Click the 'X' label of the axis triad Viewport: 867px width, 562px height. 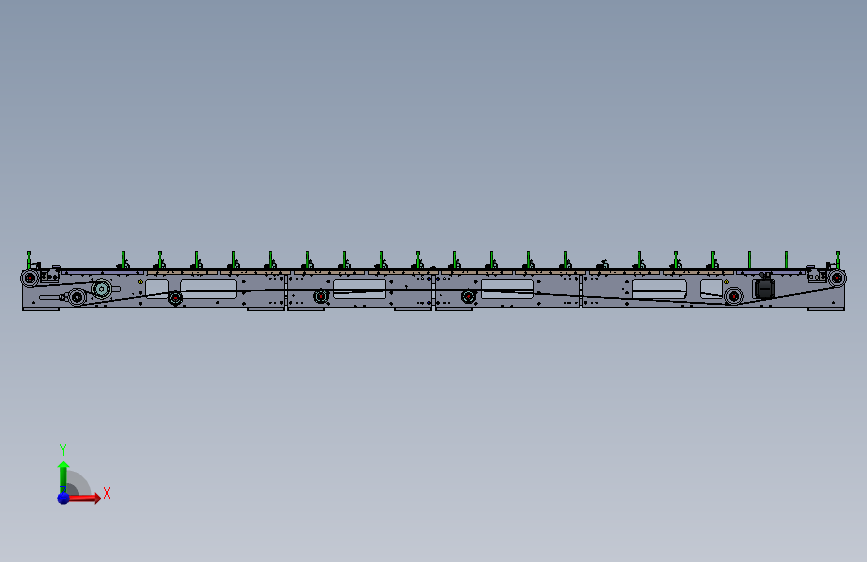(x=107, y=493)
